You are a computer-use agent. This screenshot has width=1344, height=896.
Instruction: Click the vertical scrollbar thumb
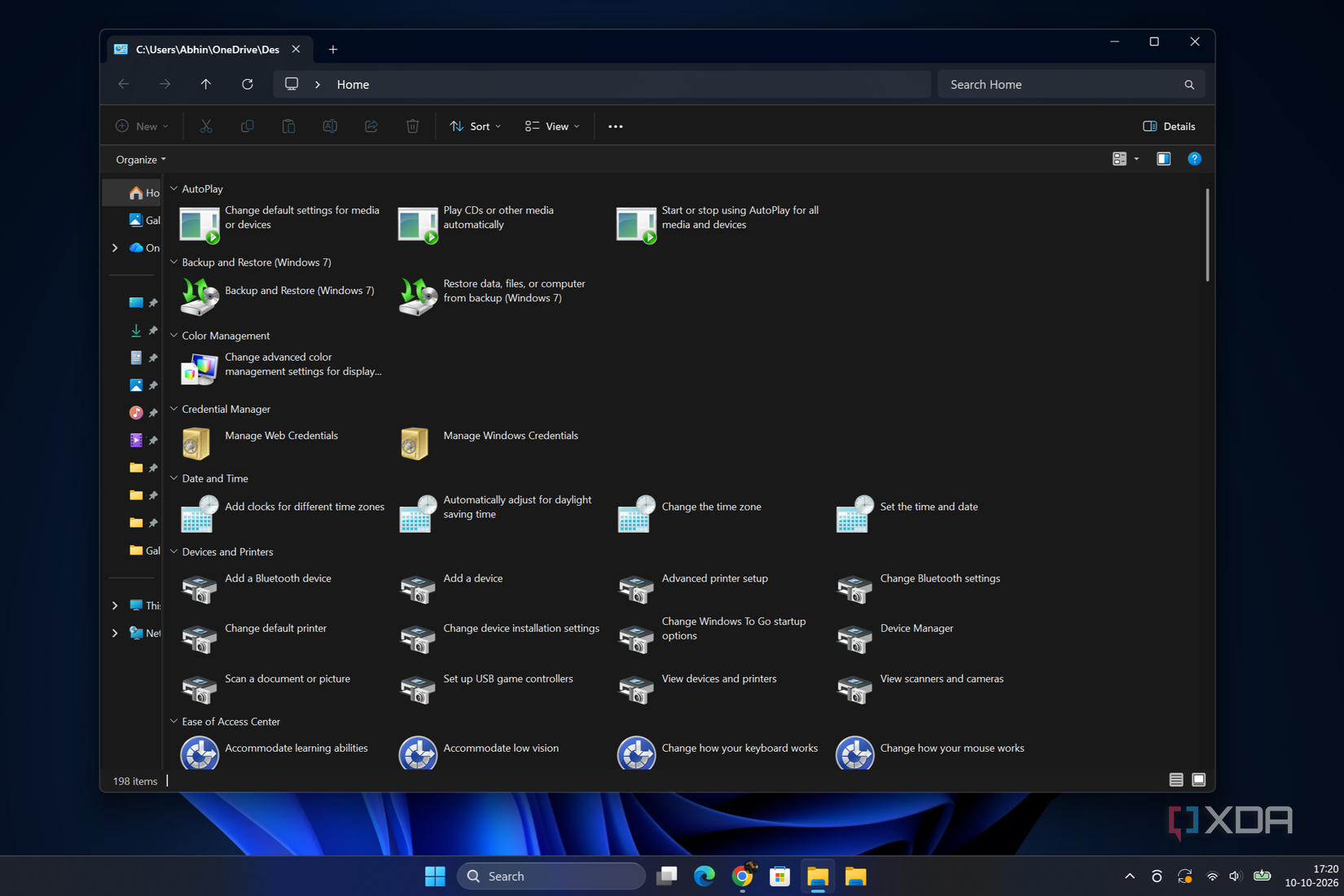(1207, 235)
